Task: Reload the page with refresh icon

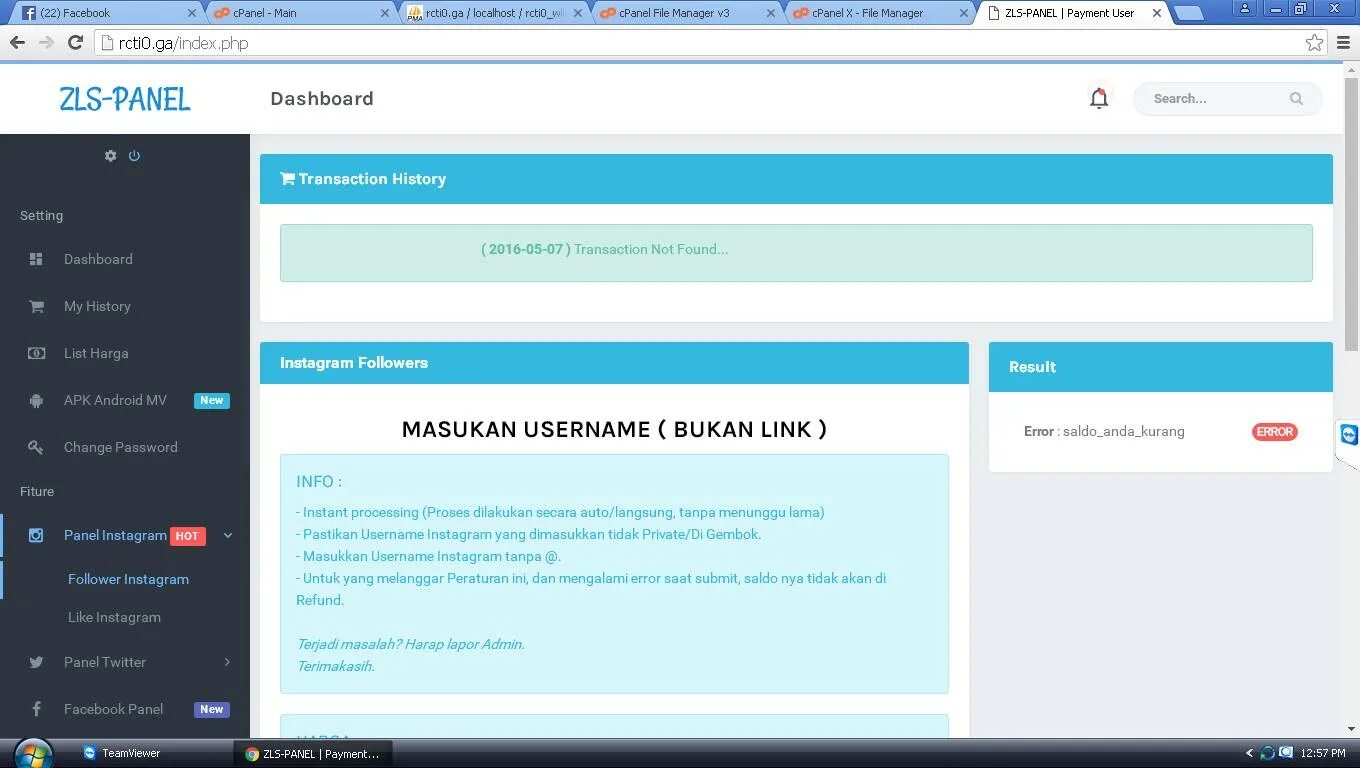Action: click(x=75, y=42)
